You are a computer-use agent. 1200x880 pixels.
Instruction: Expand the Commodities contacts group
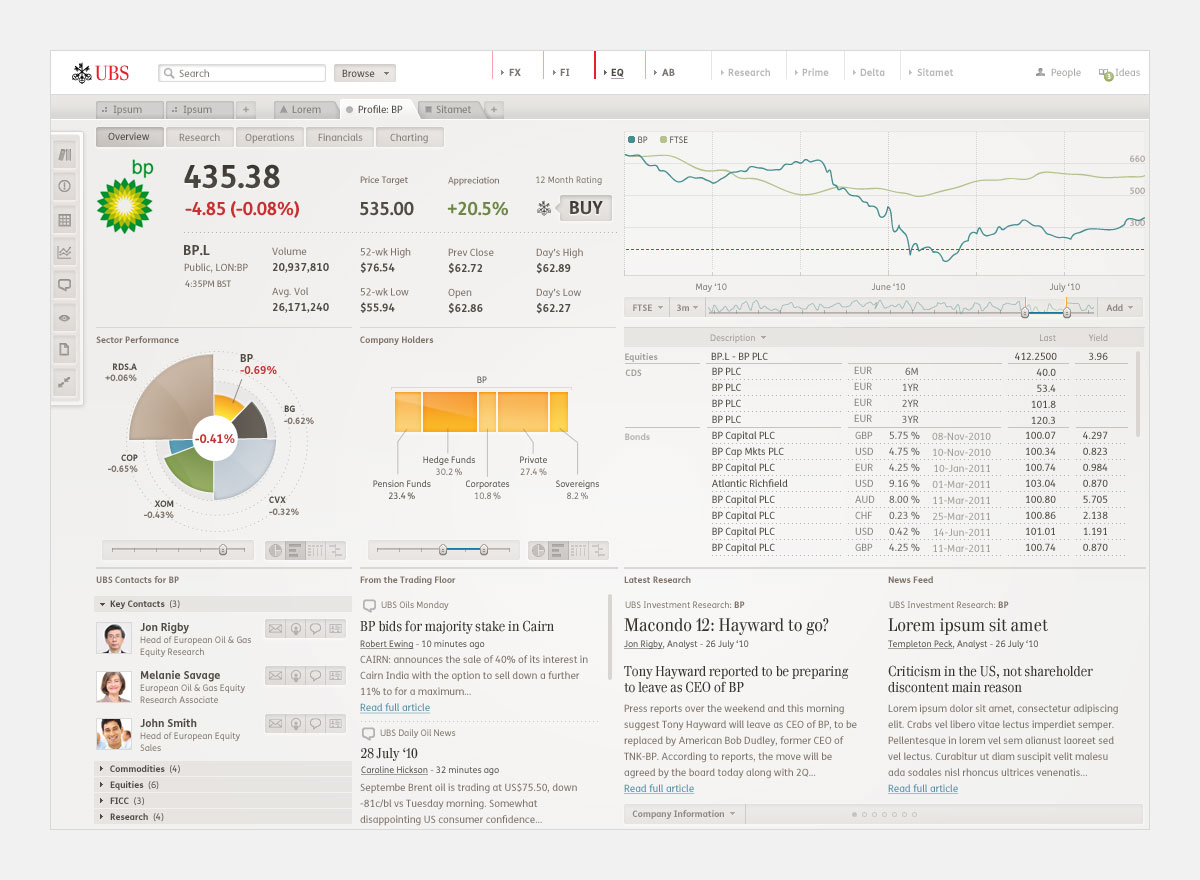click(223, 769)
